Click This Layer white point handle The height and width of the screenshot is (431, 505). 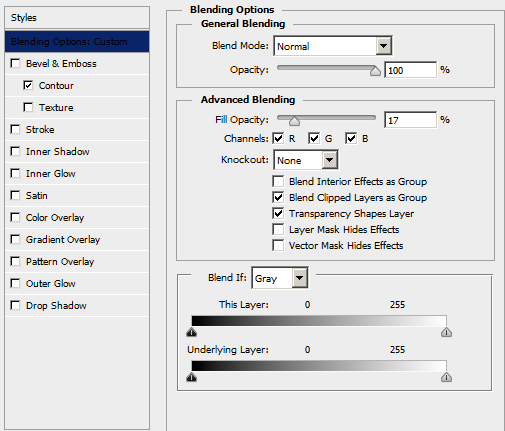(x=446, y=332)
